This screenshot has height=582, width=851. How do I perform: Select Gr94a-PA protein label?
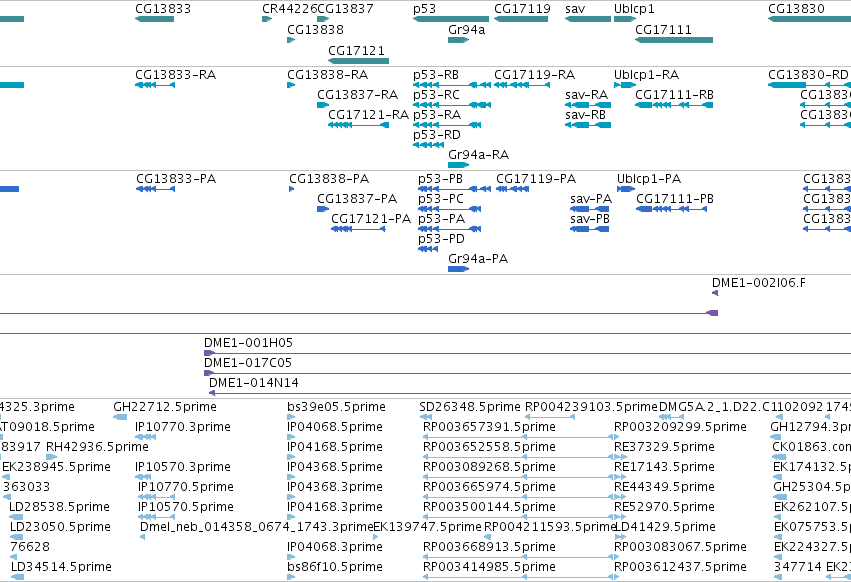tap(478, 259)
